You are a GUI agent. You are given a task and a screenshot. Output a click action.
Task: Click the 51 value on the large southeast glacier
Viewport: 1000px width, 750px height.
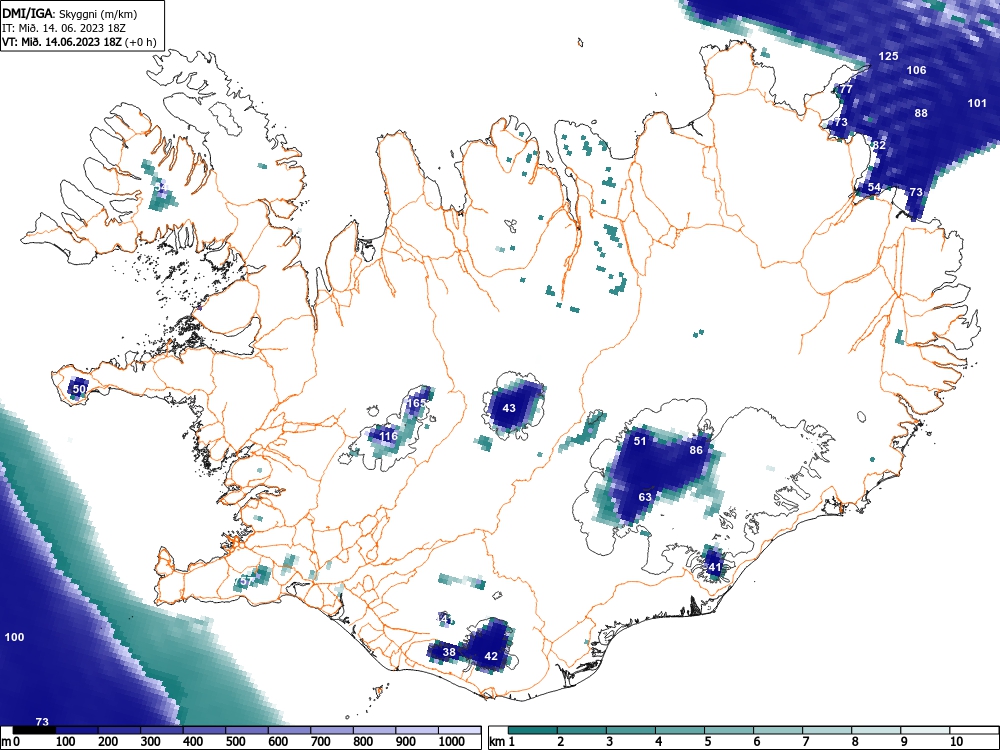[640, 441]
